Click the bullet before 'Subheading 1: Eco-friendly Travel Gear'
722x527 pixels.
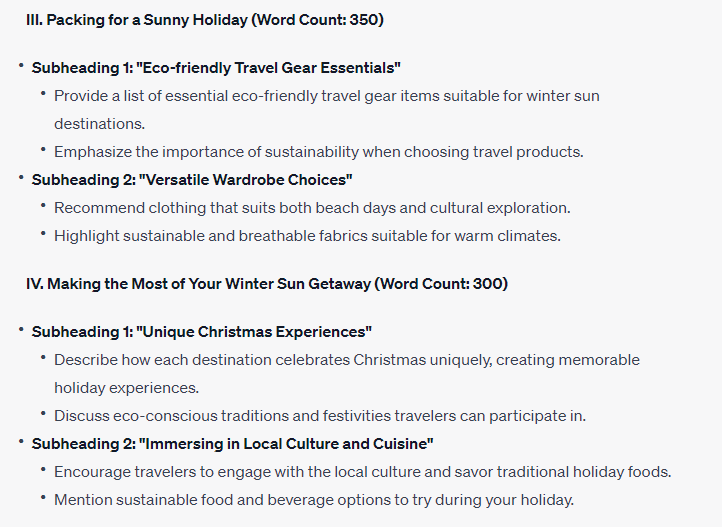pyautogui.click(x=21, y=66)
